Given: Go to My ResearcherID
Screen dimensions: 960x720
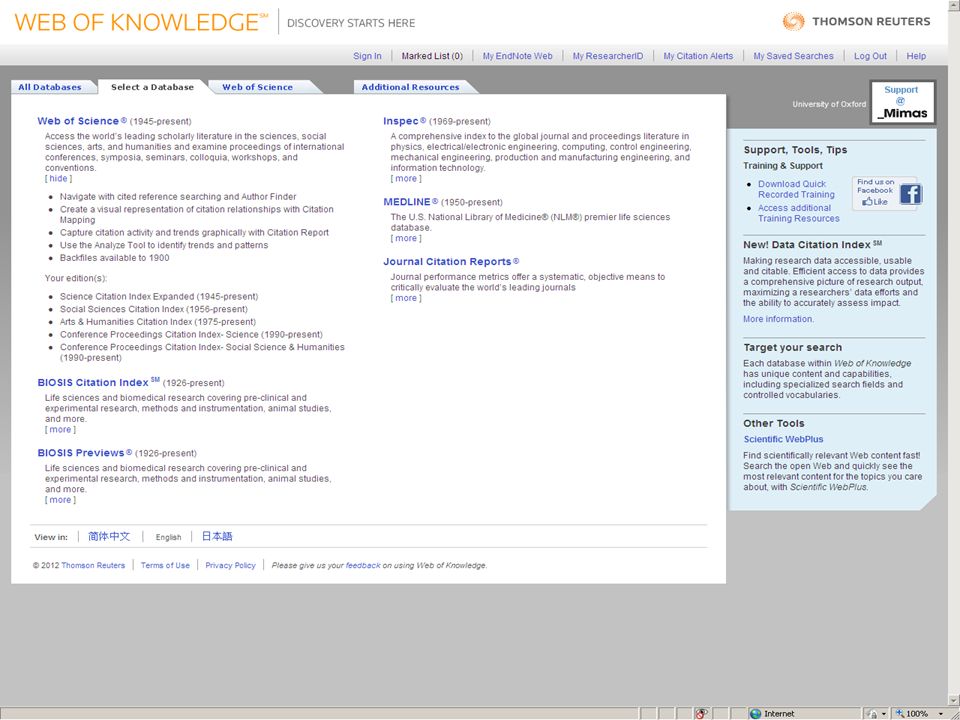Looking at the screenshot, I should (x=608, y=56).
